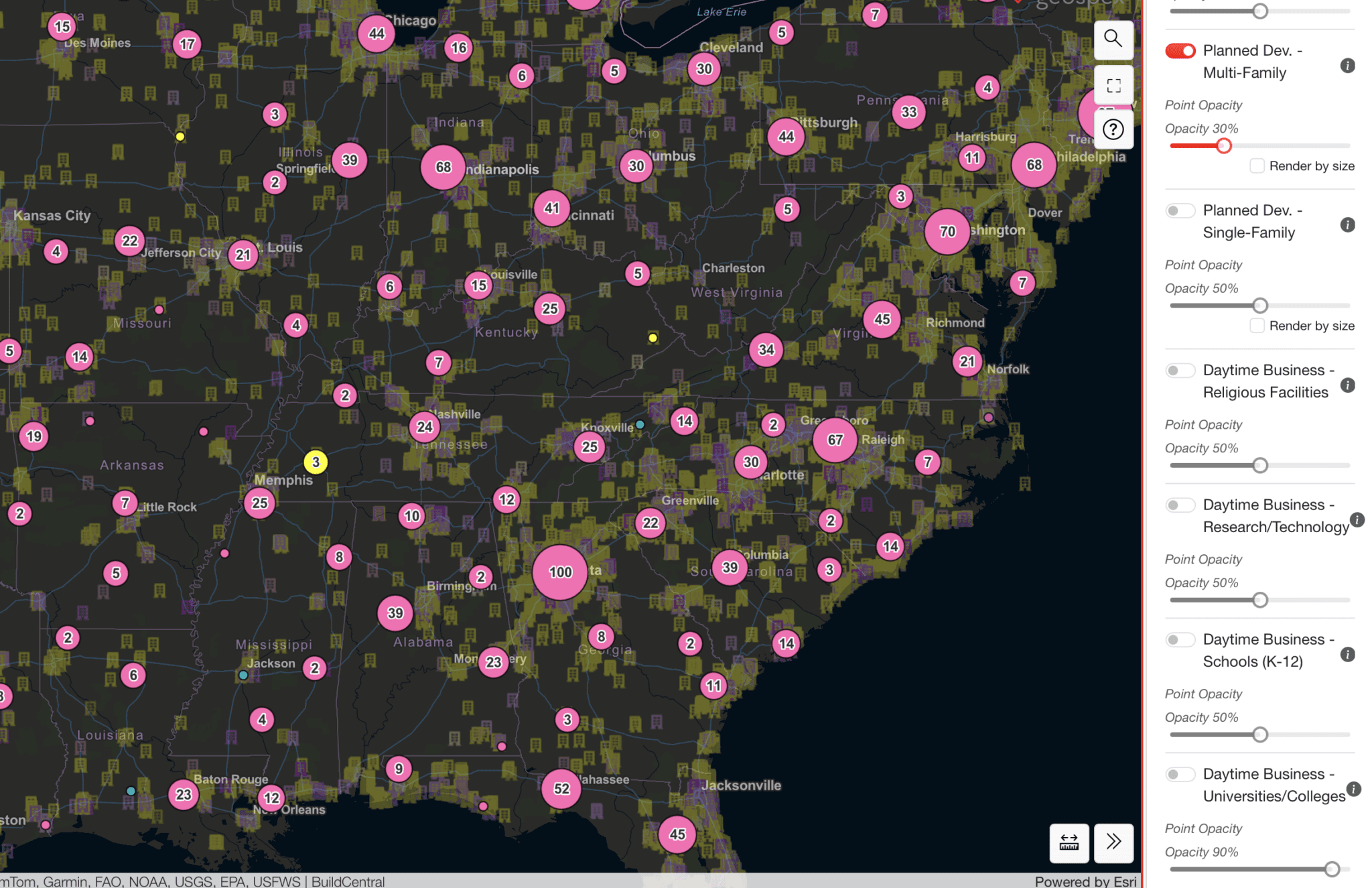
Task: Disable Planned Dev. Multi-Family layer toggle
Action: coord(1180,51)
